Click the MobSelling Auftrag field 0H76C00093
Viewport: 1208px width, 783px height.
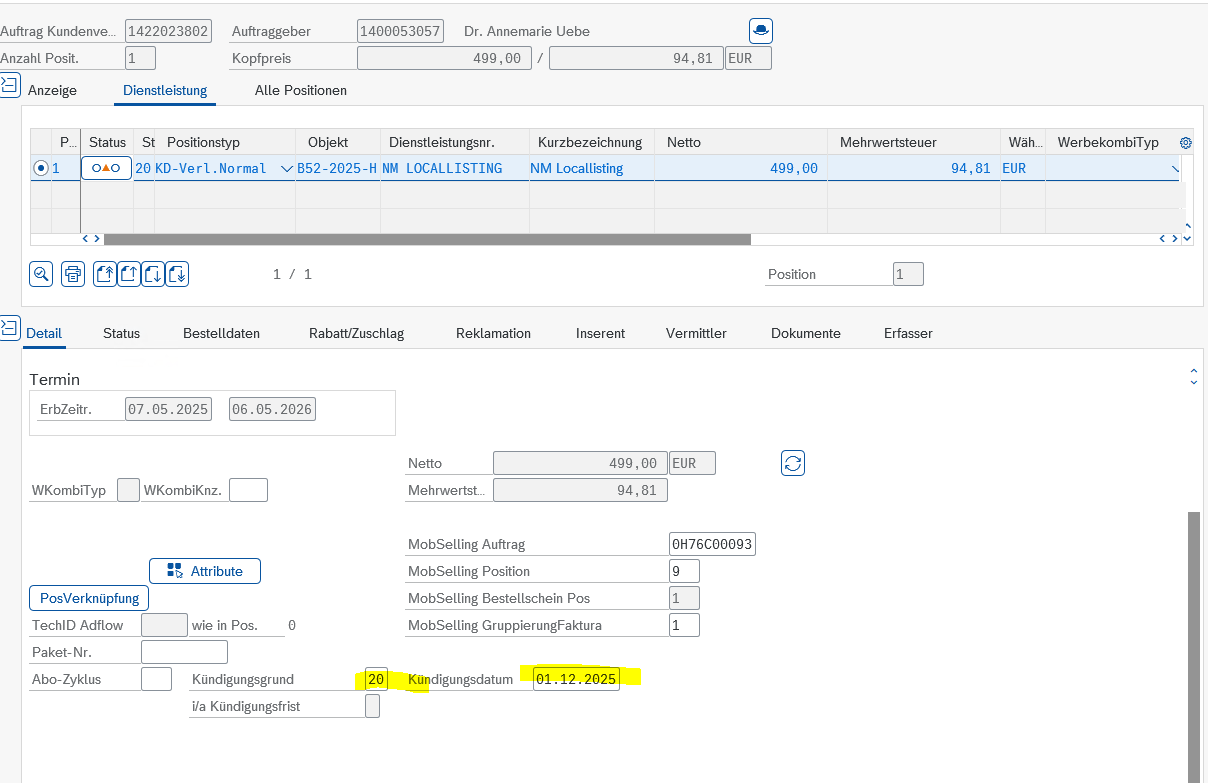712,544
